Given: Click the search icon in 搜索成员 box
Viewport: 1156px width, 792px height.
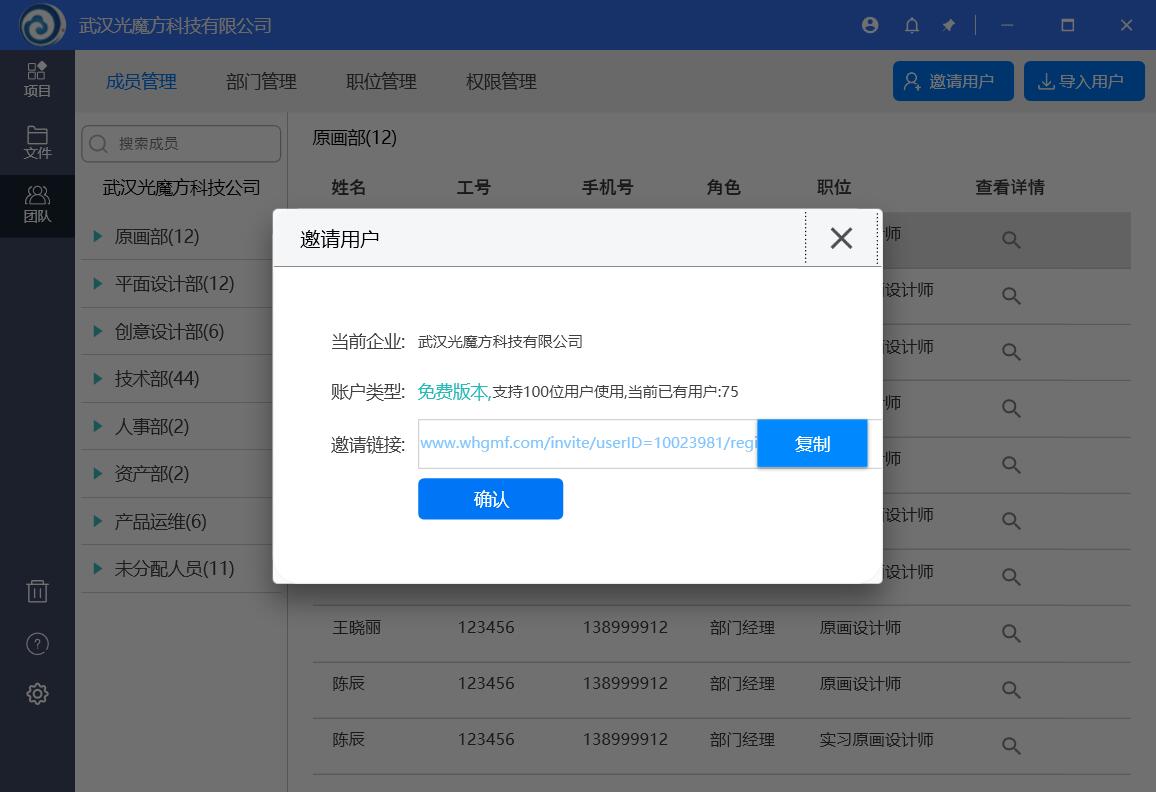Looking at the screenshot, I should point(98,143).
